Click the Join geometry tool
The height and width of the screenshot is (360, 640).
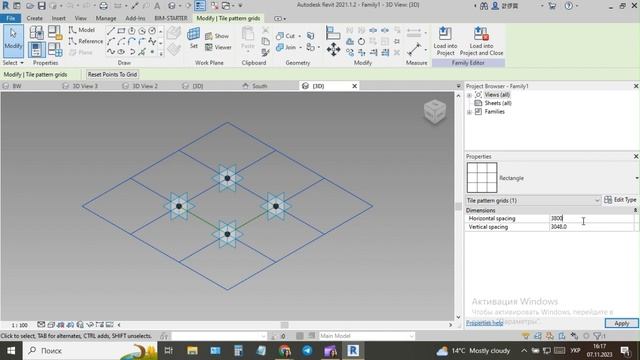click(286, 47)
